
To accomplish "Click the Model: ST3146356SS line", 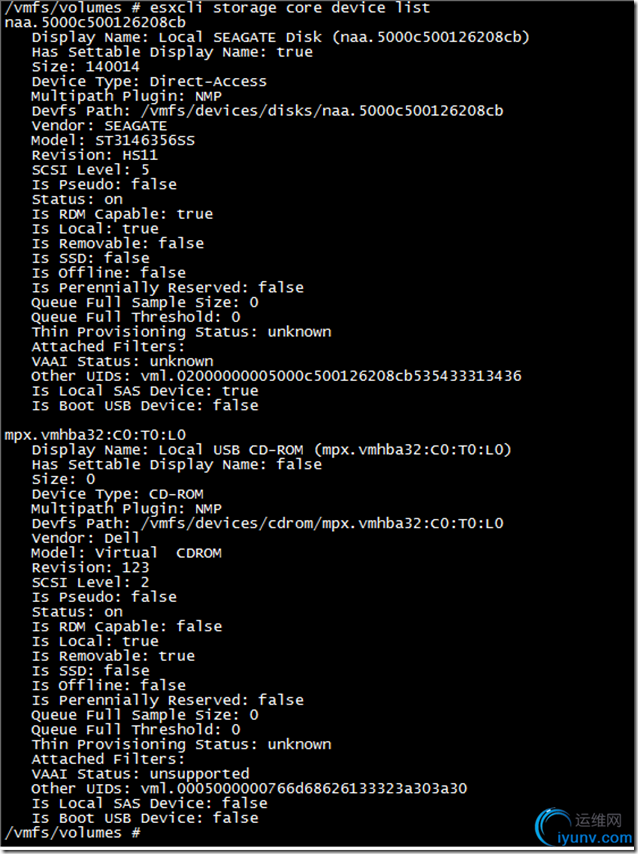I will click(113, 140).
